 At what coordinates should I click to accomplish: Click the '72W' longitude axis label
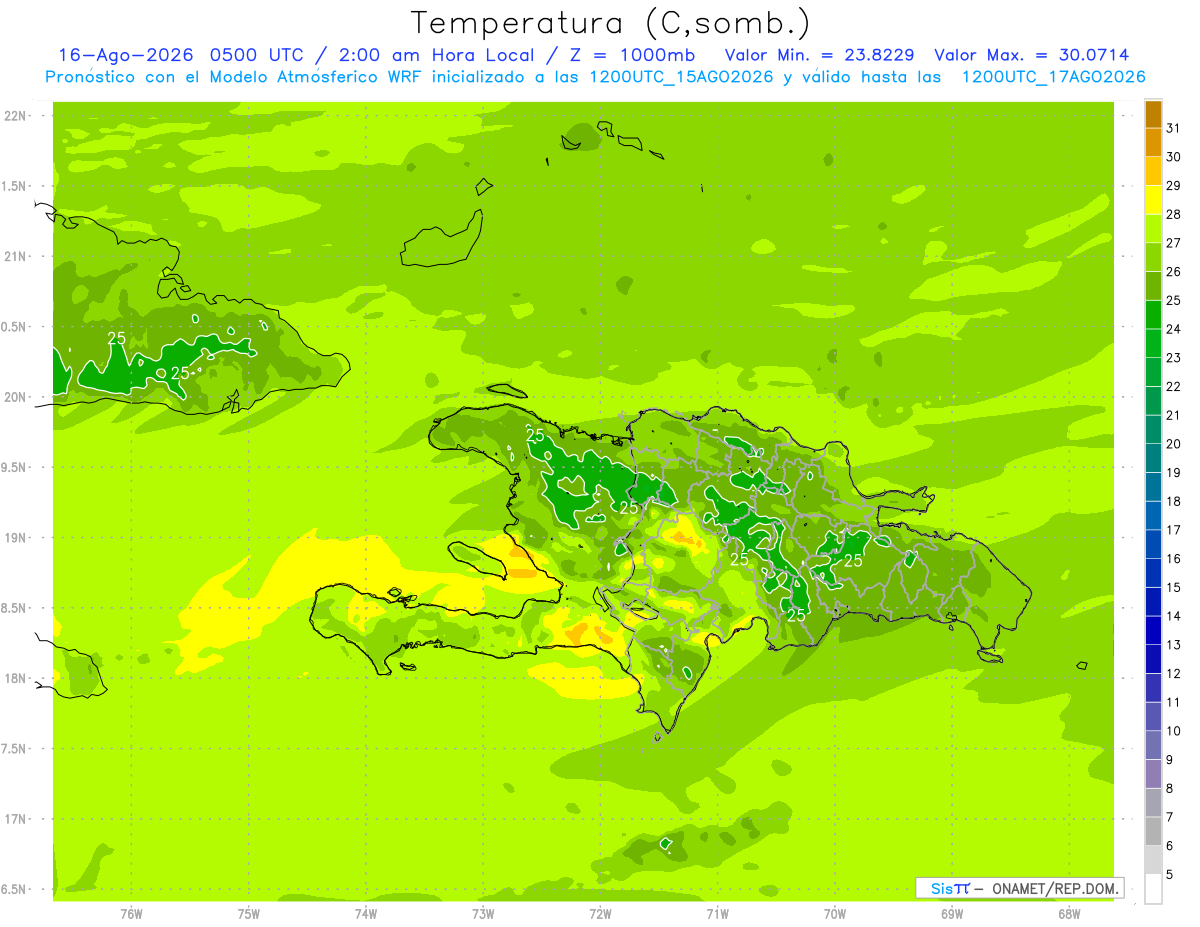pyautogui.click(x=600, y=914)
